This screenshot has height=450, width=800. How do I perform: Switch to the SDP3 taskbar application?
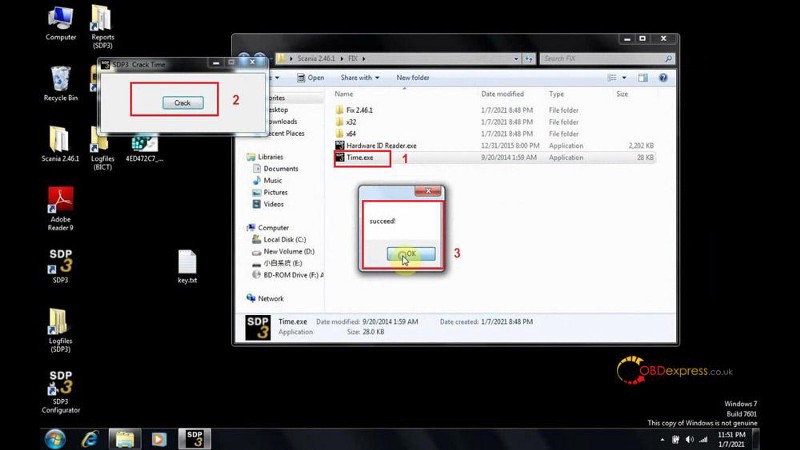pos(194,439)
